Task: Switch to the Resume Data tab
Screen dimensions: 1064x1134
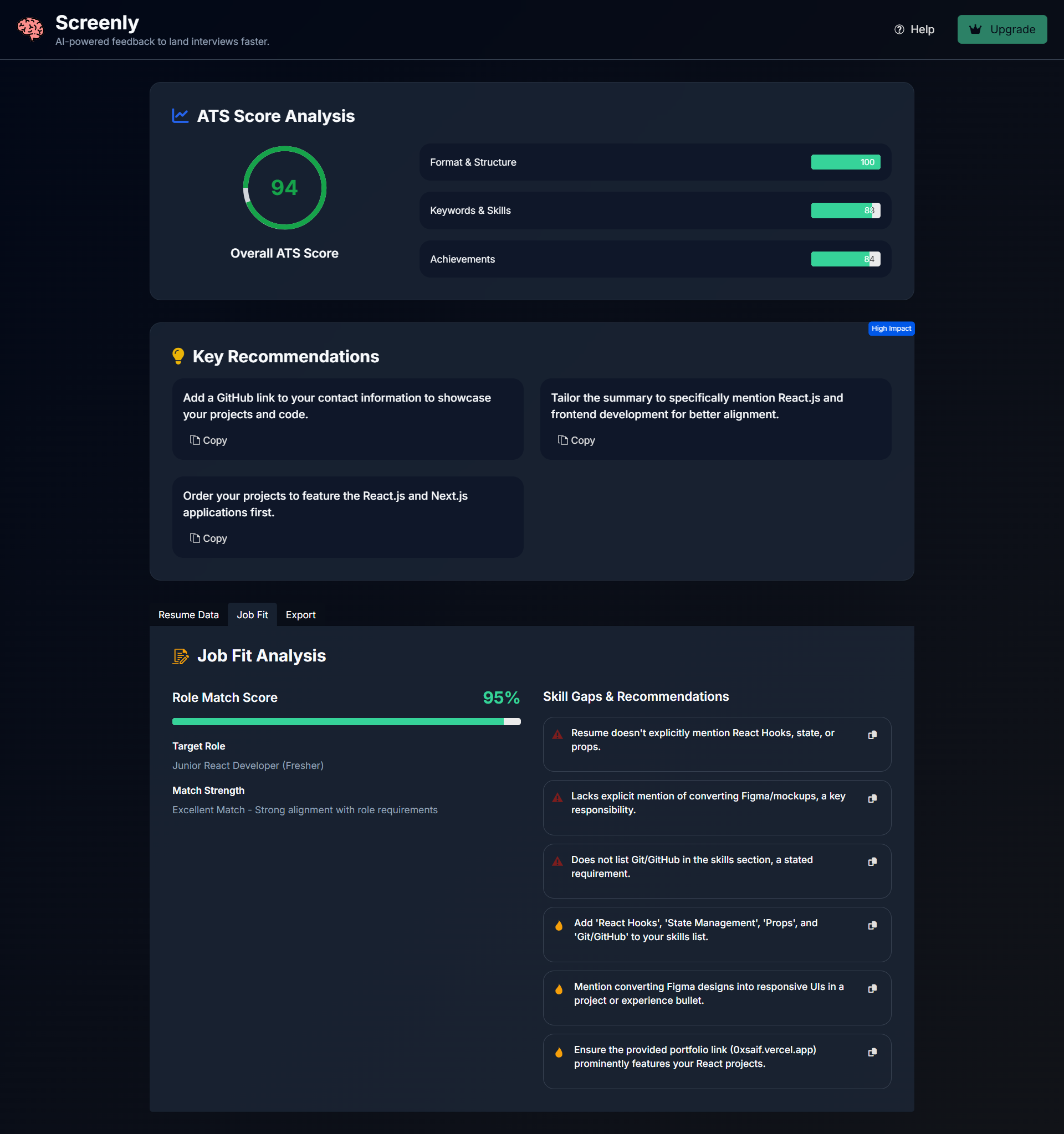Action: tap(188, 615)
